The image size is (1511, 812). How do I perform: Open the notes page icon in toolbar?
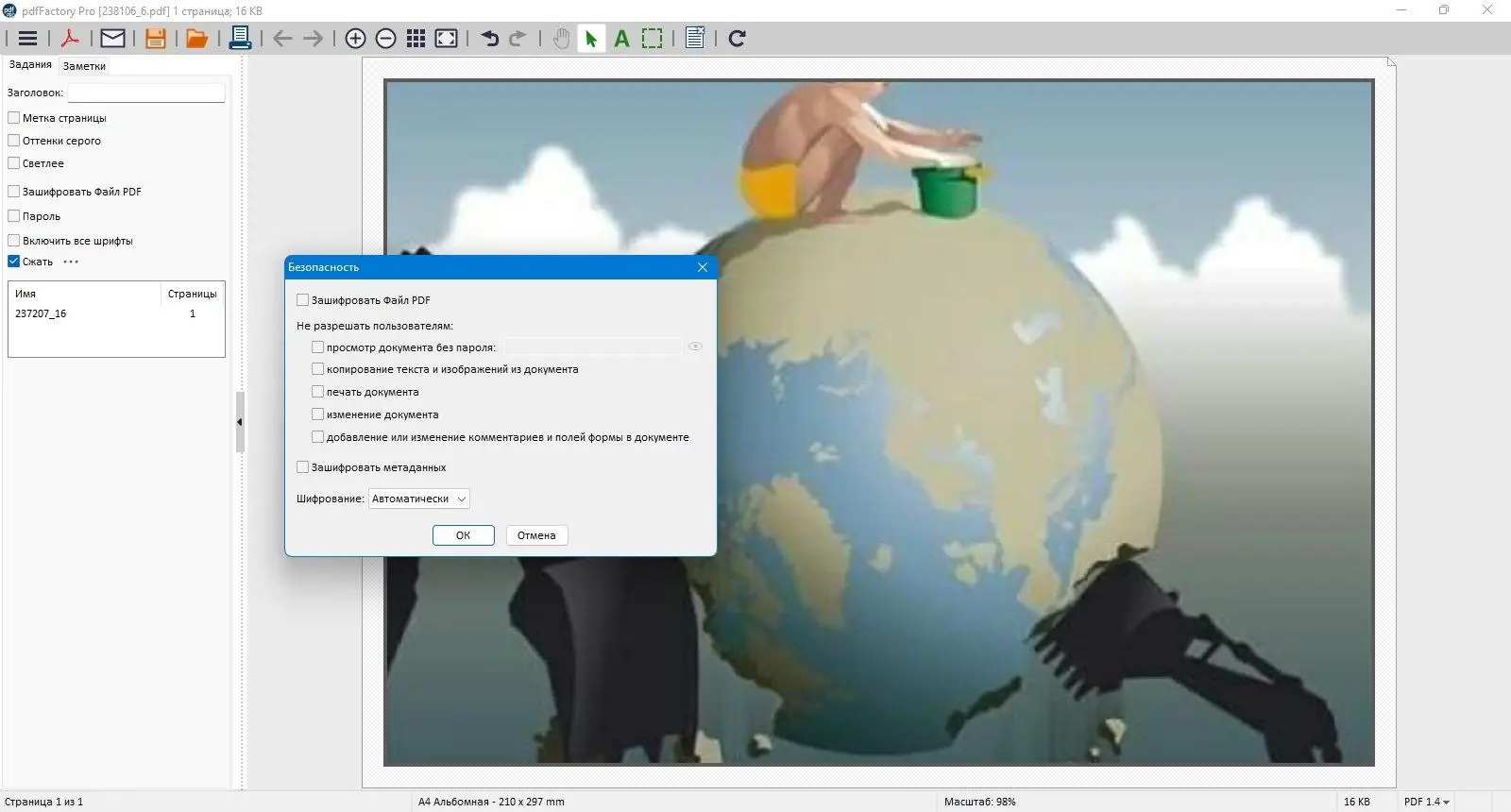point(695,39)
